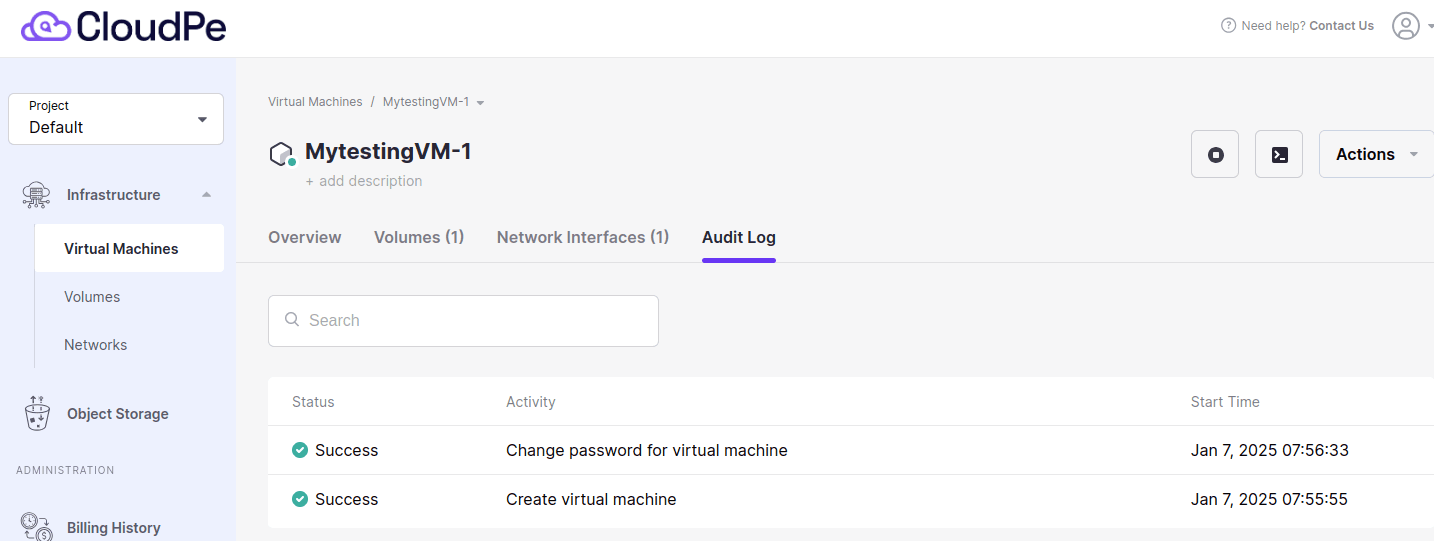Viewport: 1434px width, 541px height.
Task: Click Change password for virtual machine activity
Action: pos(647,450)
